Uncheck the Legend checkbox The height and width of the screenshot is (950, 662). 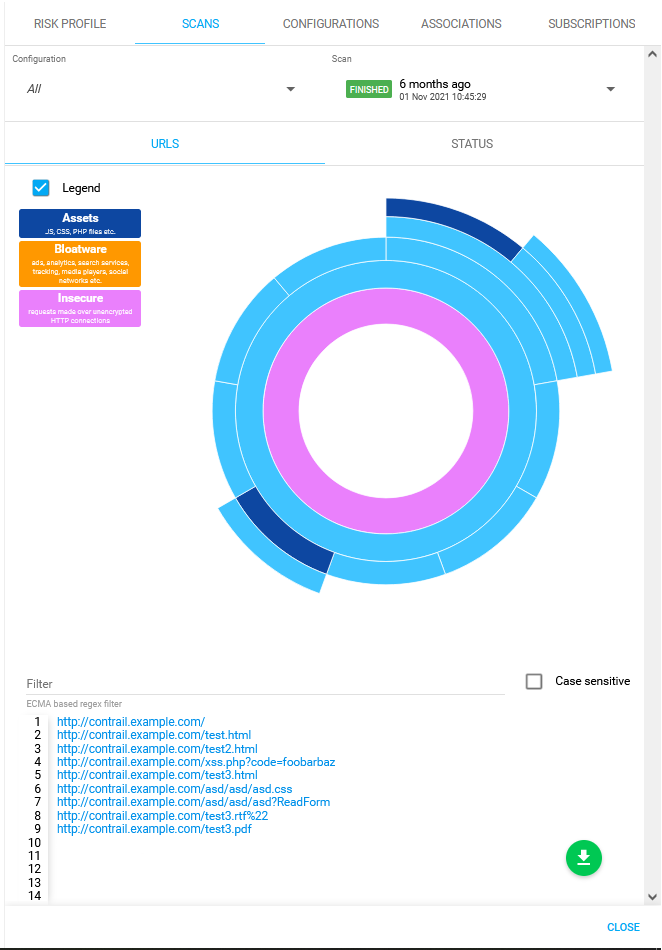[x=41, y=188]
